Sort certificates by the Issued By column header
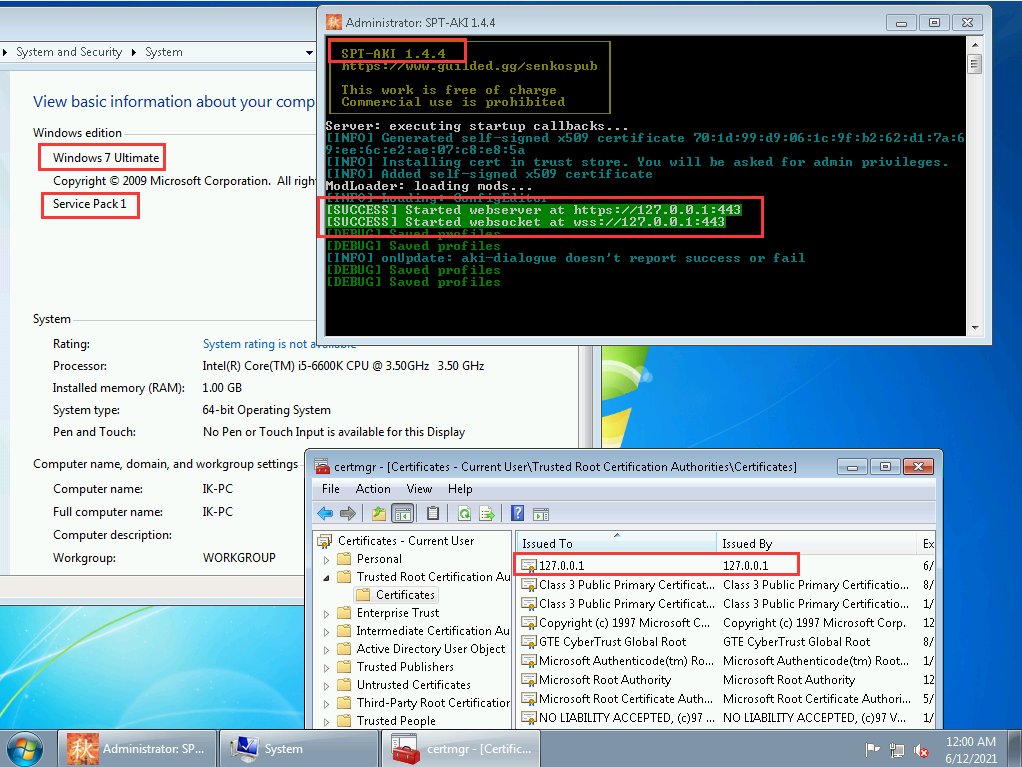The width and height of the screenshot is (1022, 767). [x=817, y=543]
